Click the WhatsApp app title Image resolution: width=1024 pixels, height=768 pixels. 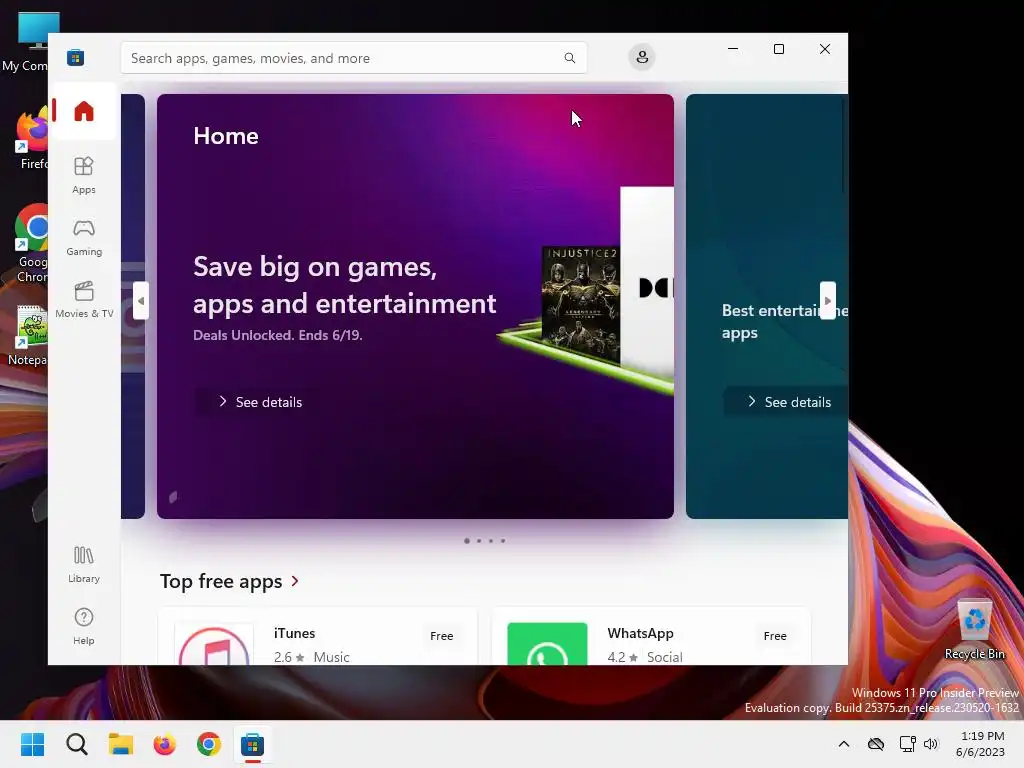(x=640, y=633)
